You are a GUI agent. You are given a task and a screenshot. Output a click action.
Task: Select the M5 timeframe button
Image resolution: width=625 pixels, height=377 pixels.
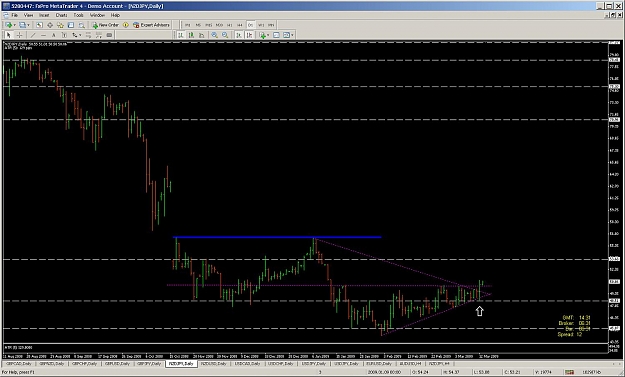point(198,25)
